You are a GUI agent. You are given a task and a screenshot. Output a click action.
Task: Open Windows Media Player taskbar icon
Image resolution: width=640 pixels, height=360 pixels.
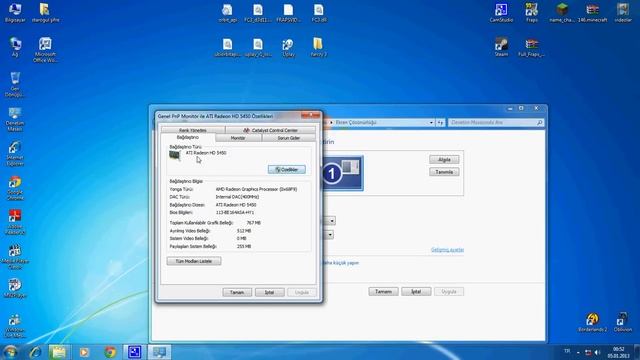pos(84,352)
